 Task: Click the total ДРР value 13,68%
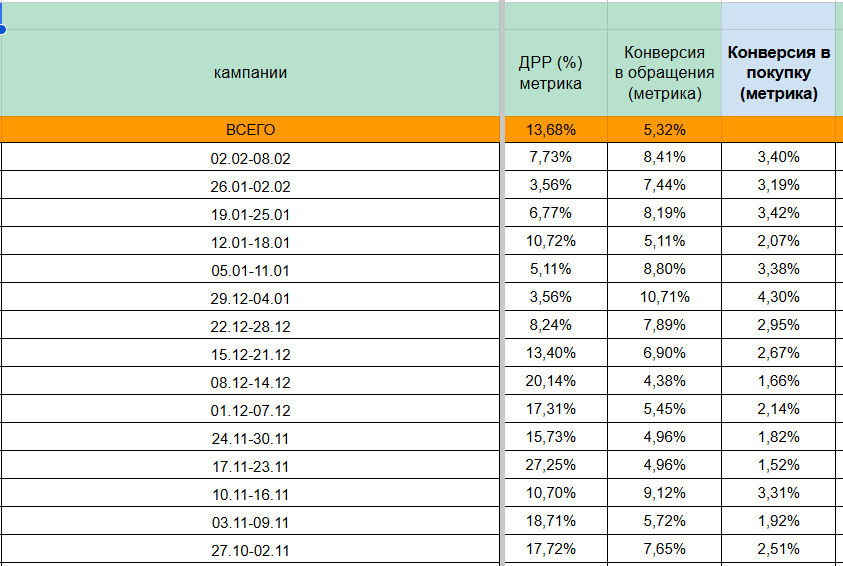tap(551, 129)
